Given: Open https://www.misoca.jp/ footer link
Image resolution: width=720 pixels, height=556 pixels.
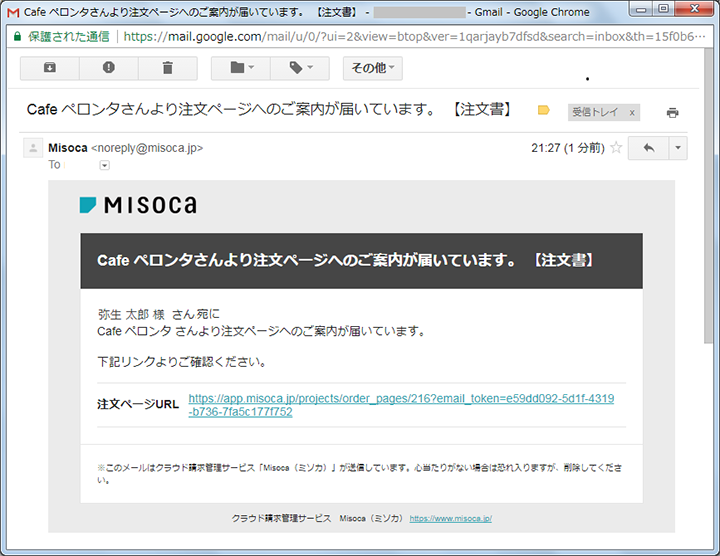Looking at the screenshot, I should [450, 518].
